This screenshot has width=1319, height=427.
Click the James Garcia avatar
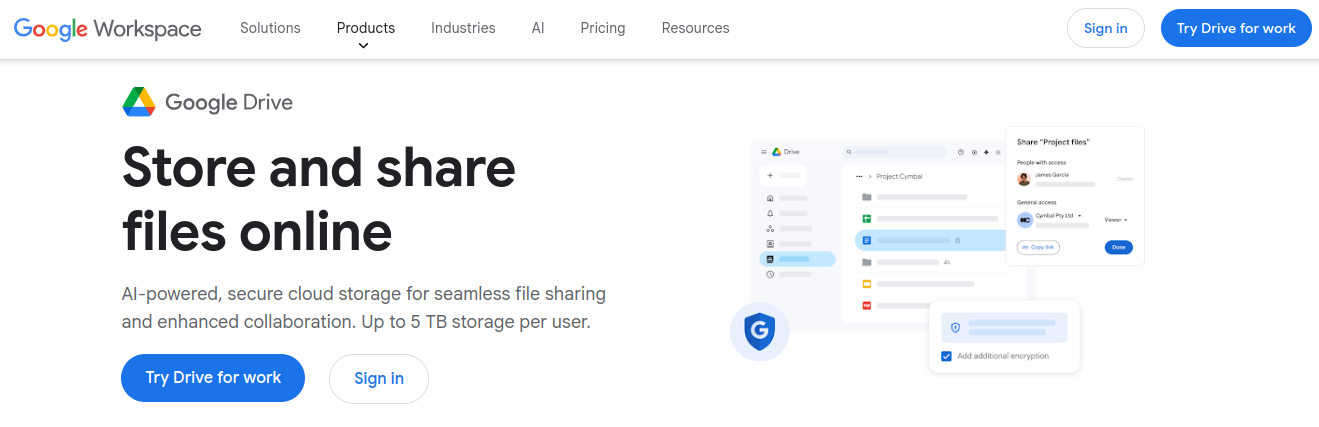click(1024, 179)
